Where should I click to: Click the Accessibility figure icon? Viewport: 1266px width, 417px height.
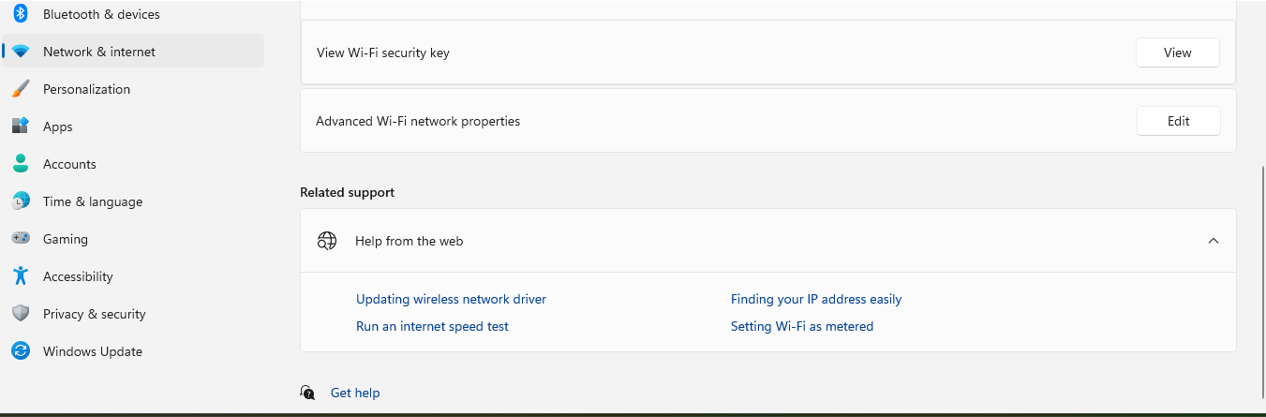(x=20, y=276)
